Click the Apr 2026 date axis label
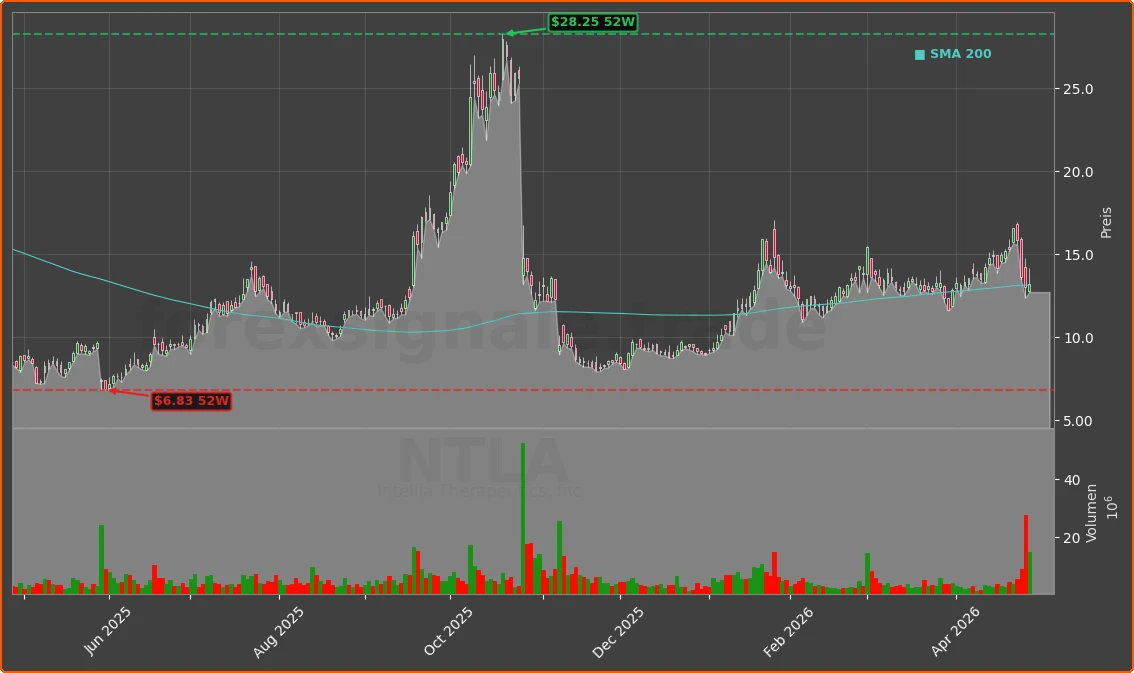 (x=955, y=631)
